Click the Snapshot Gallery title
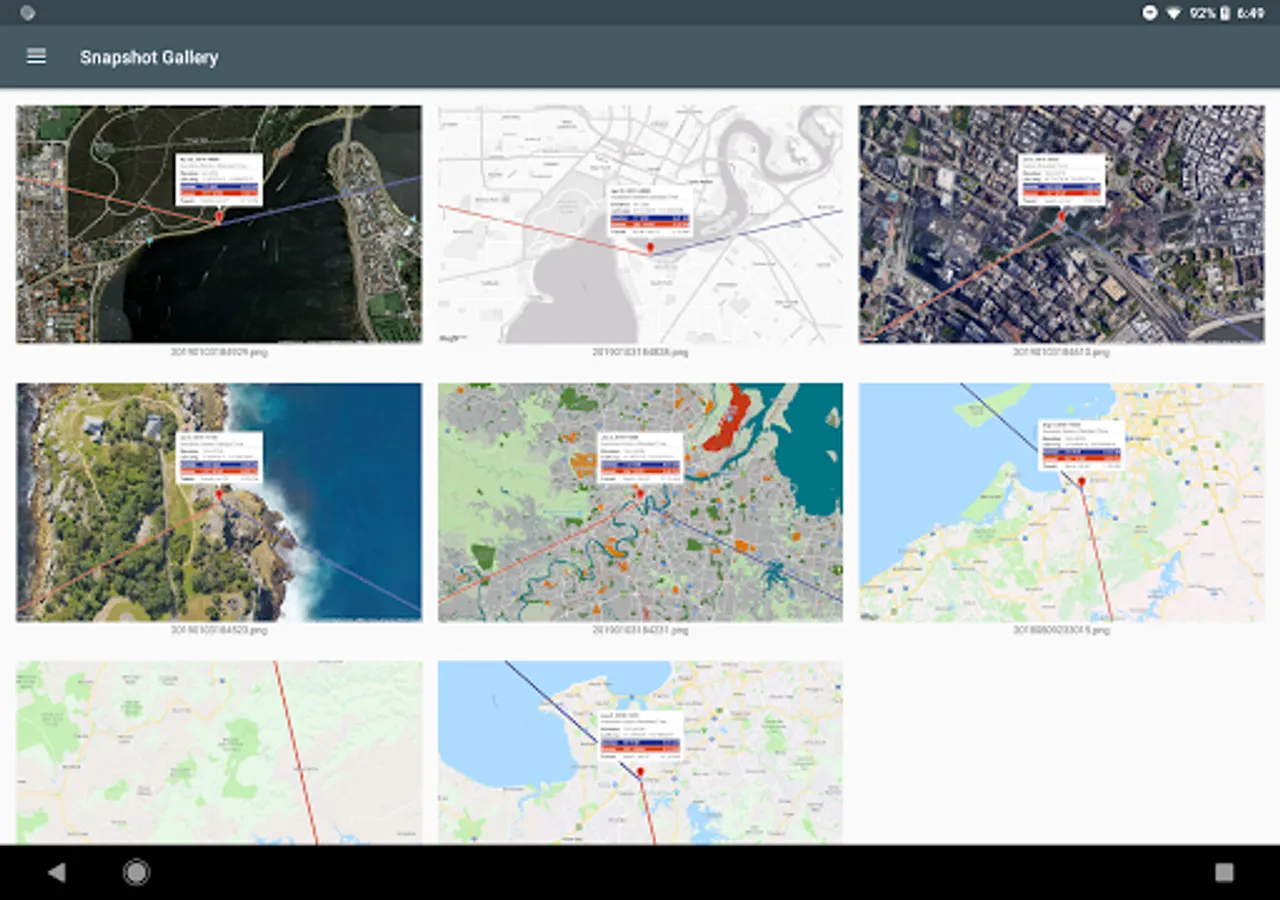 click(x=149, y=57)
